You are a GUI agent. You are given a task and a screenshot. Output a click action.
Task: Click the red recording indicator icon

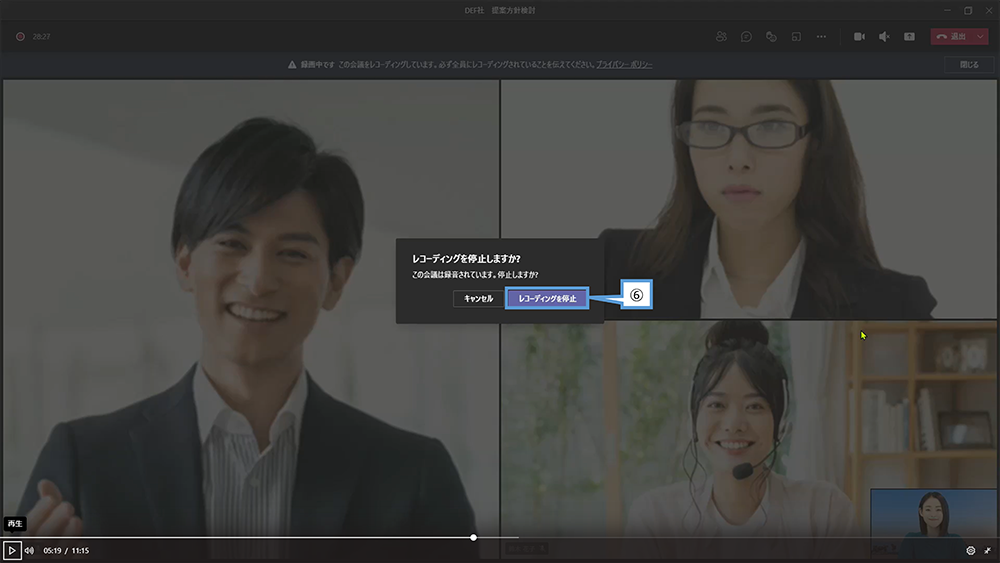[x=19, y=36]
